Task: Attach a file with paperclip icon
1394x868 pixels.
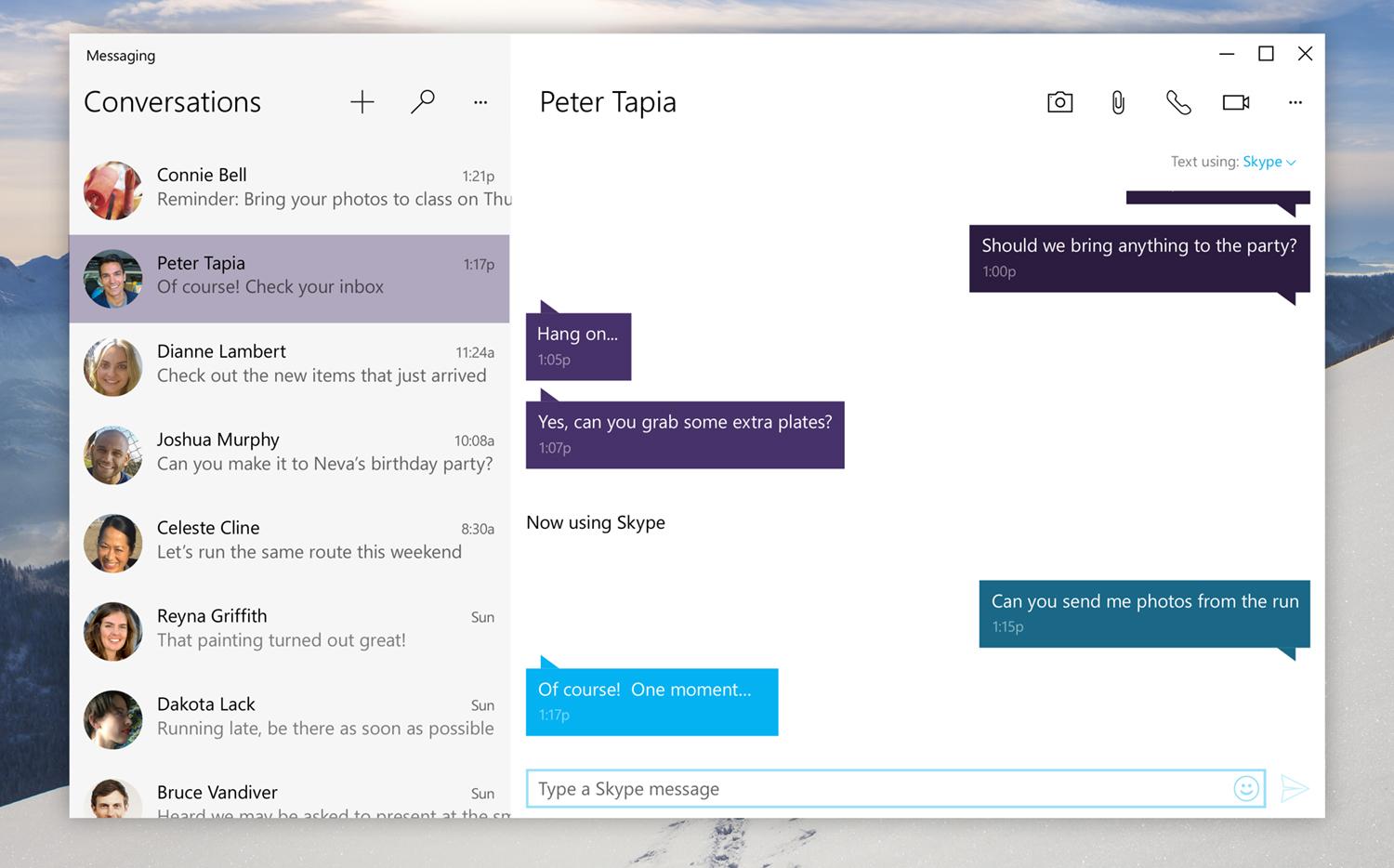Action: 1118,102
